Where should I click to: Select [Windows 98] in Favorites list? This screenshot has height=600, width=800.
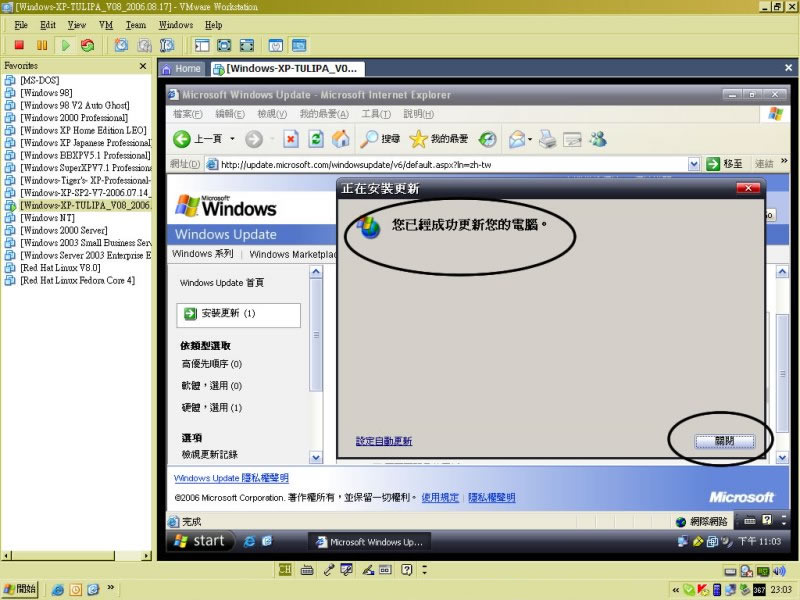pos(46,92)
